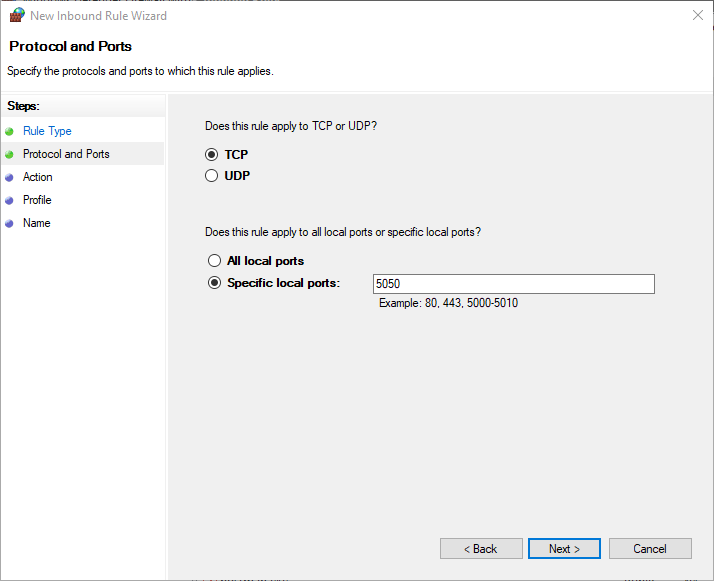
Task: Go back with the Back button
Action: pos(481,549)
